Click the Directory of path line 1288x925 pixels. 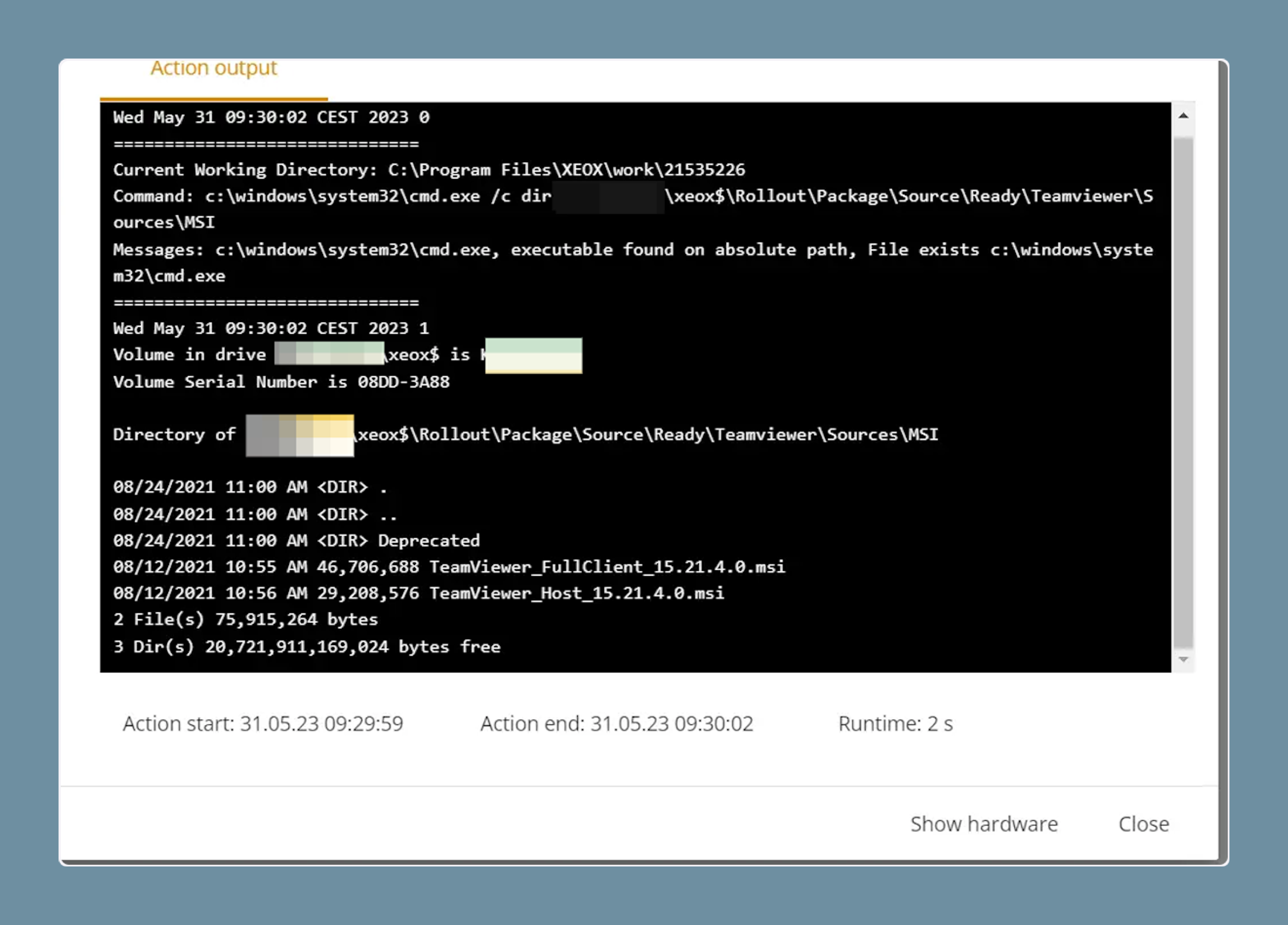pyautogui.click(x=525, y=434)
